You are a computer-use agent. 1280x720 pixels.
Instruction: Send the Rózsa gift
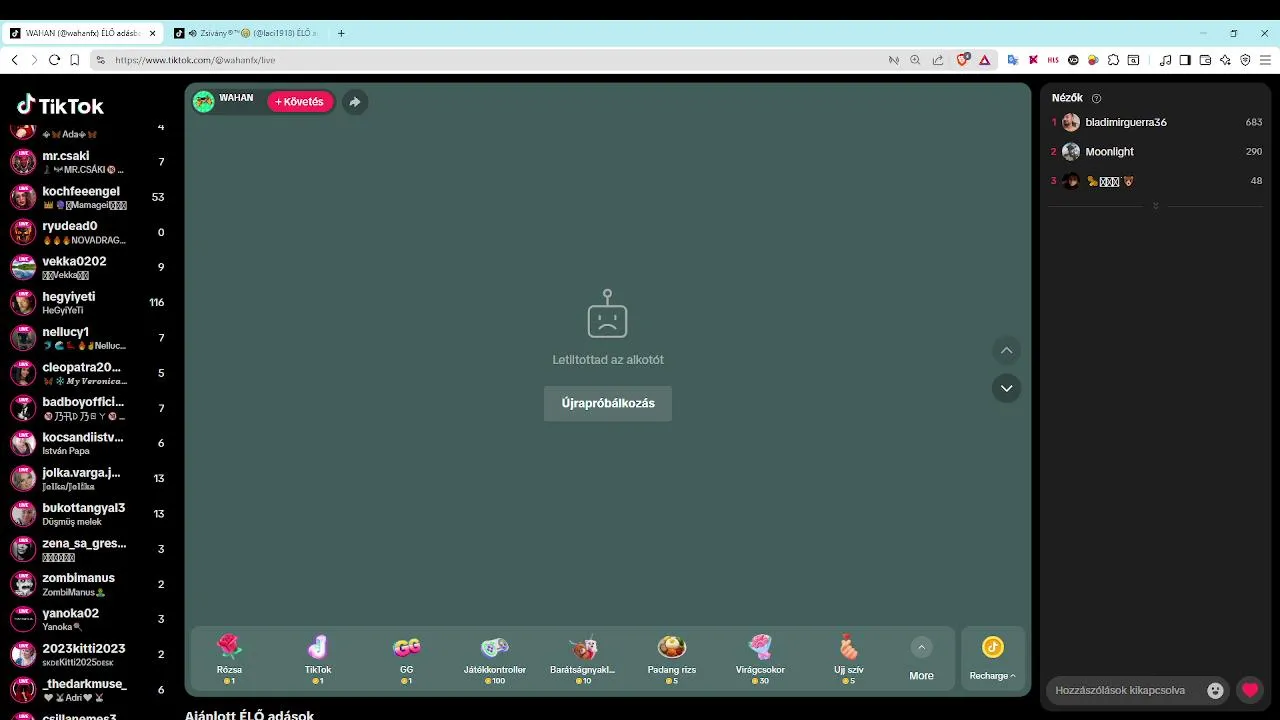[x=229, y=659]
